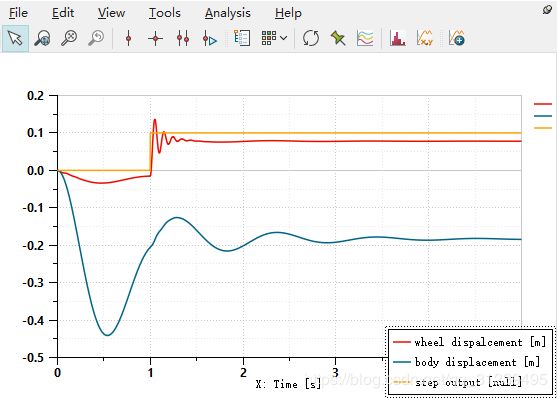
Task: Click the X-axis tick label 2
Action: [x=243, y=373]
